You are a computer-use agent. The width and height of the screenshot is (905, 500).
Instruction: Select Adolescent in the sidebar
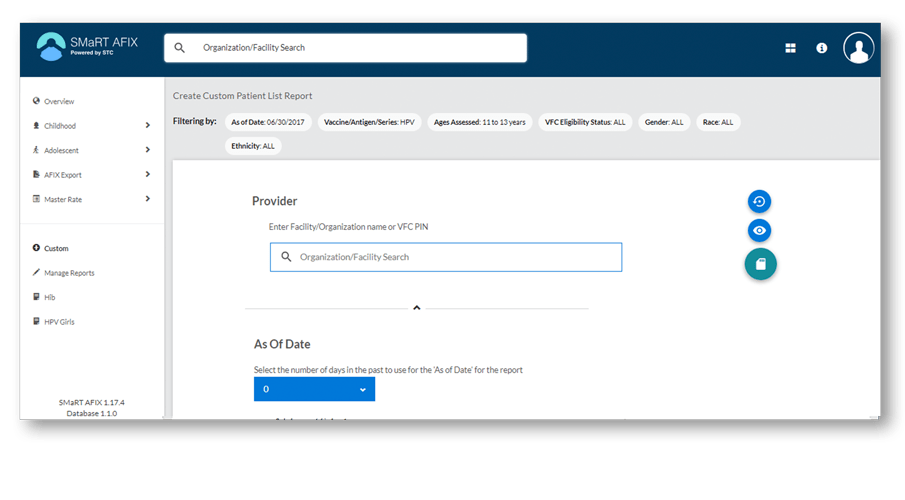point(61,151)
